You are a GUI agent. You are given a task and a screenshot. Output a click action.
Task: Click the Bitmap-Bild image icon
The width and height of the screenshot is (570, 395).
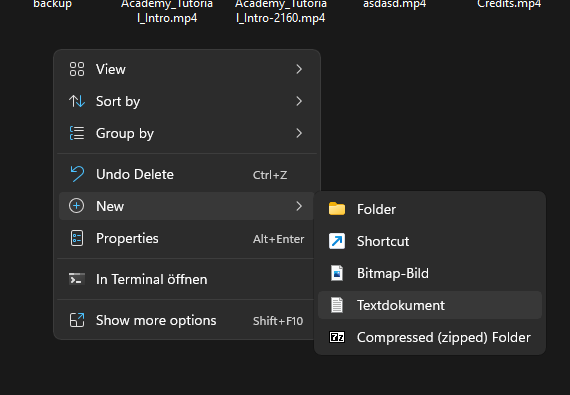pos(337,273)
